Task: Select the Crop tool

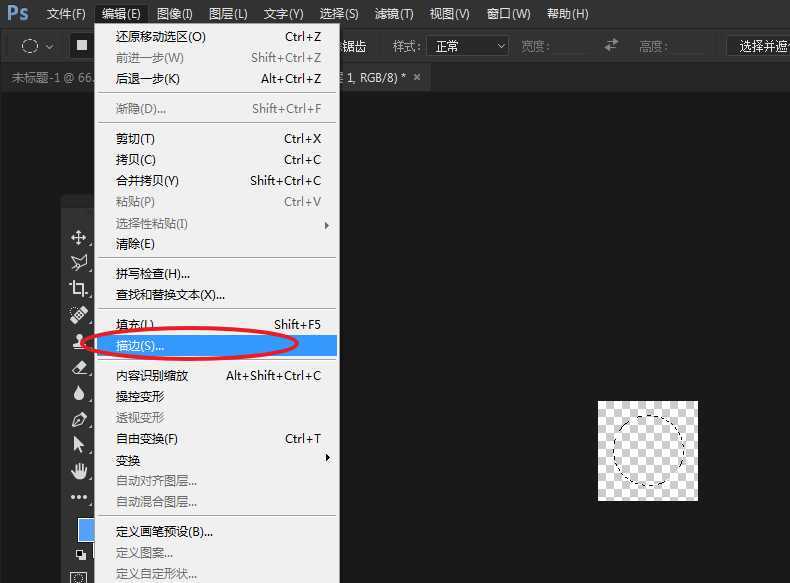Action: pos(79,289)
